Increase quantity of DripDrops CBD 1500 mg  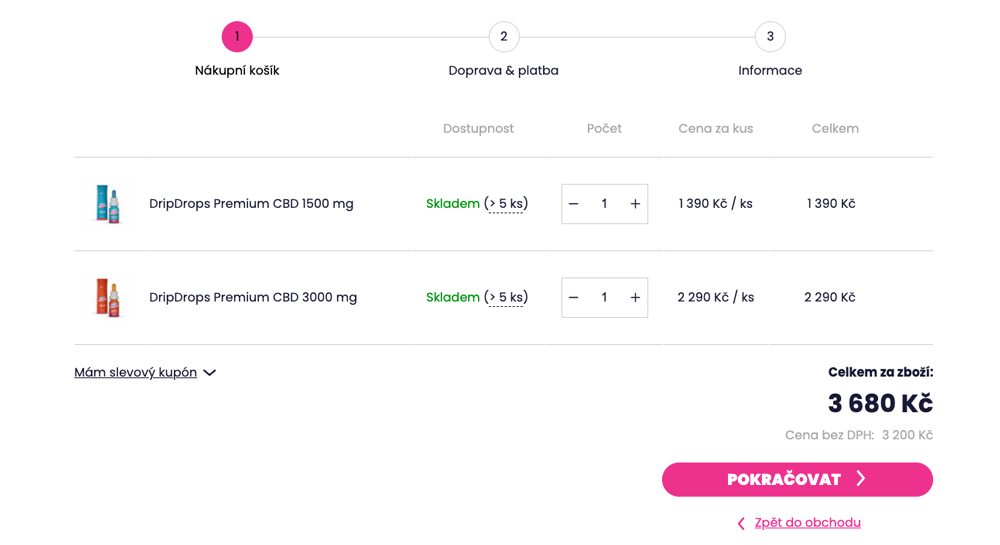[635, 204]
